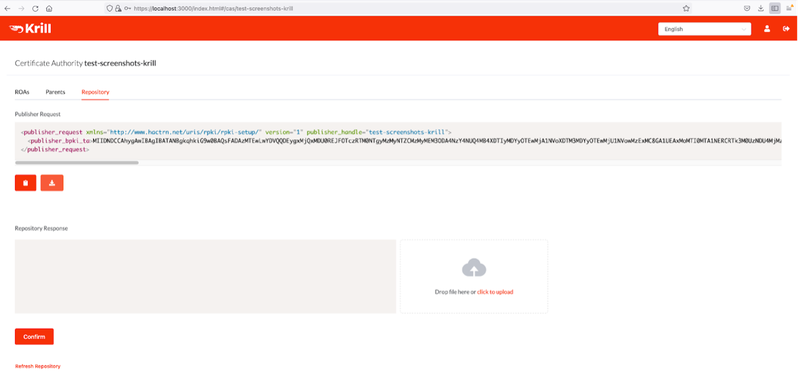Click the 'Publisher Request' label

(x=38, y=114)
